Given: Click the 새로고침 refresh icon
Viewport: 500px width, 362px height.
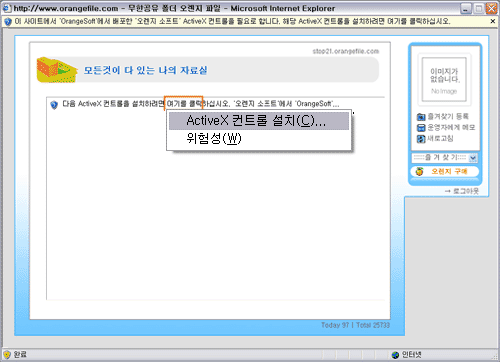Looking at the screenshot, I should [421, 139].
